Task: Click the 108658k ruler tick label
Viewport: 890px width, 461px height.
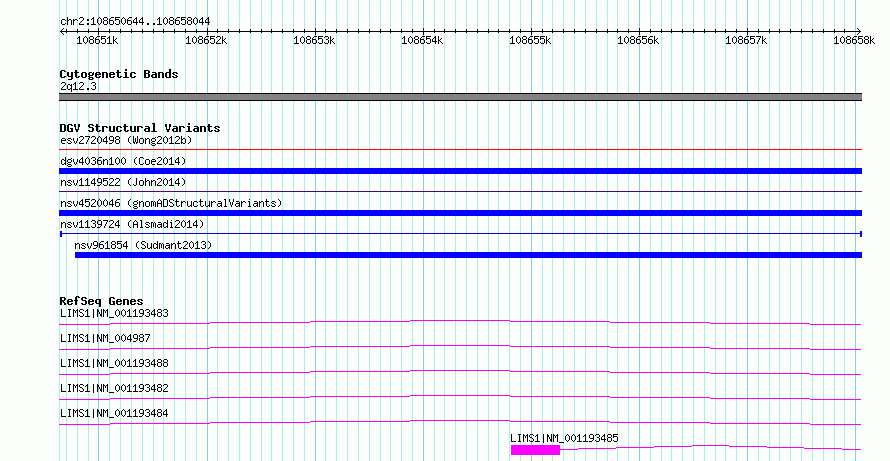Action: click(854, 40)
